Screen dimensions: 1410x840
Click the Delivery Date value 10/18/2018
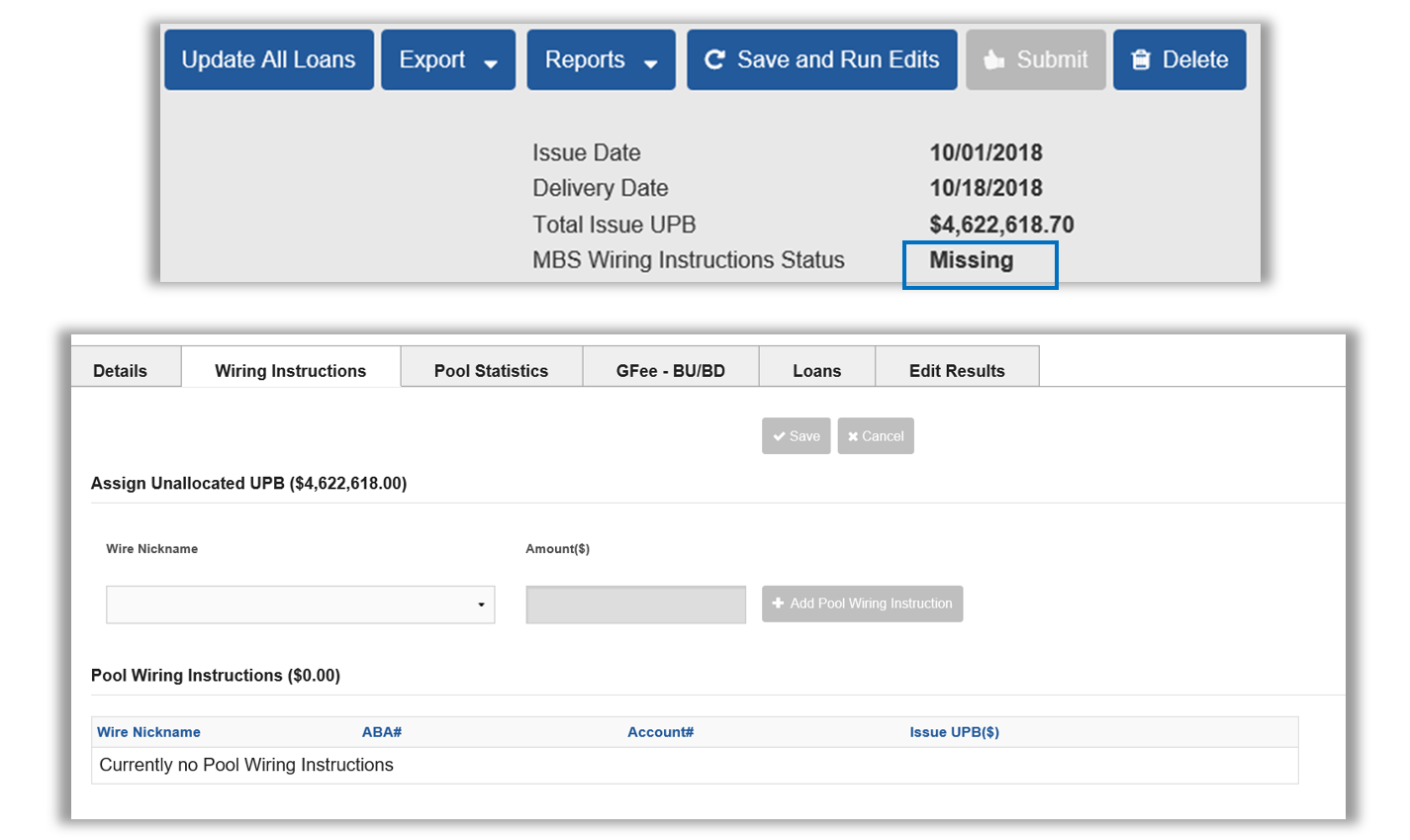pyautogui.click(x=986, y=188)
